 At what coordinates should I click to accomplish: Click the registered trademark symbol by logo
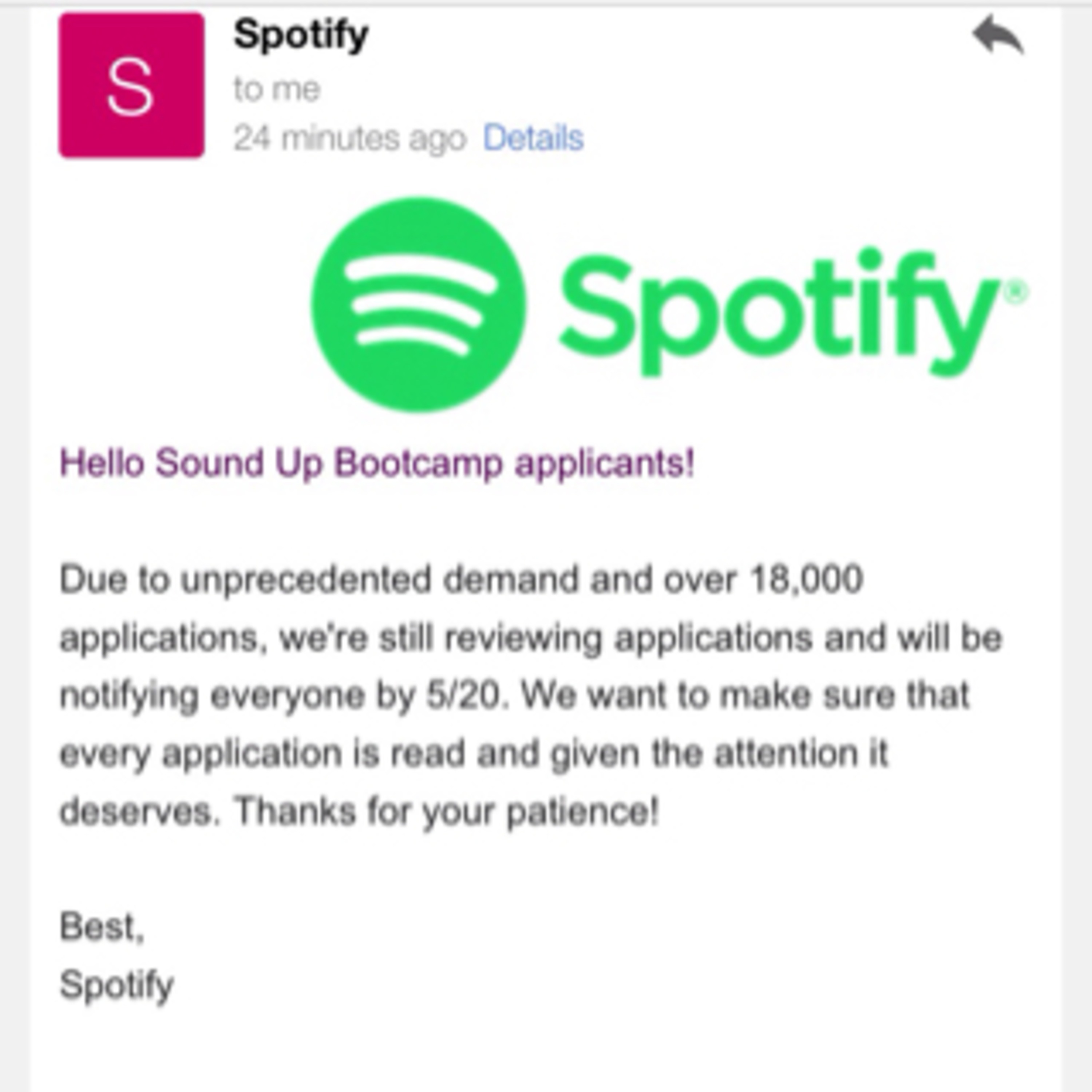pyautogui.click(x=1015, y=293)
